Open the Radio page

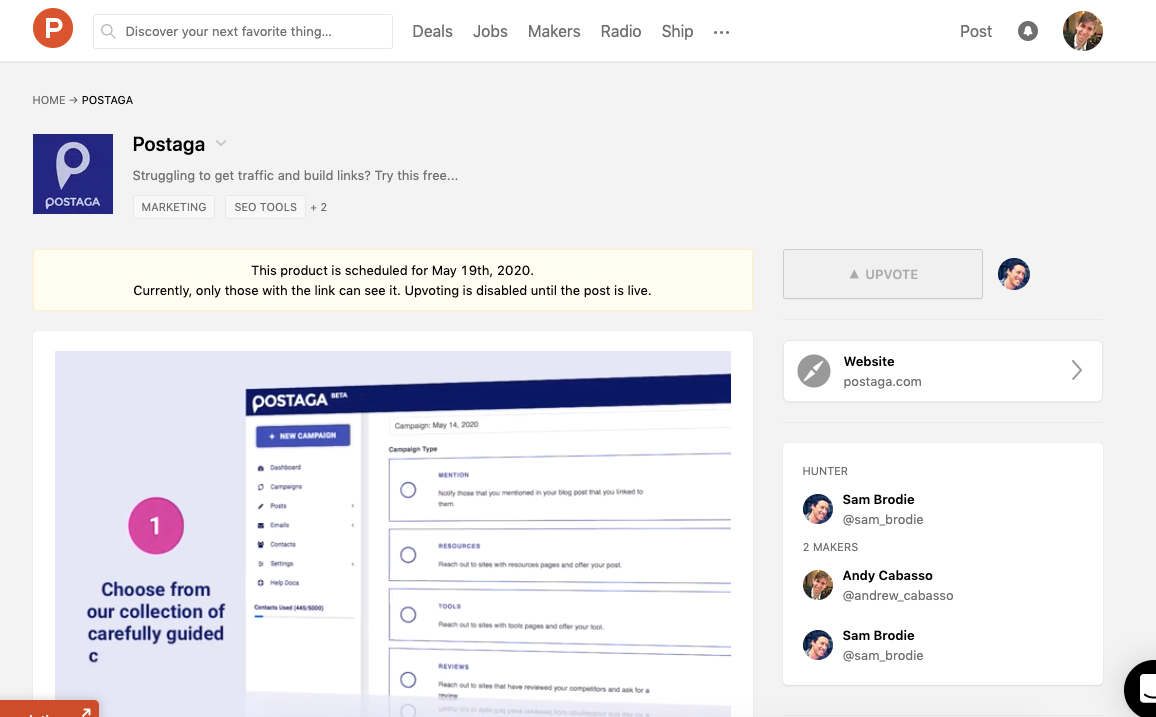click(621, 31)
